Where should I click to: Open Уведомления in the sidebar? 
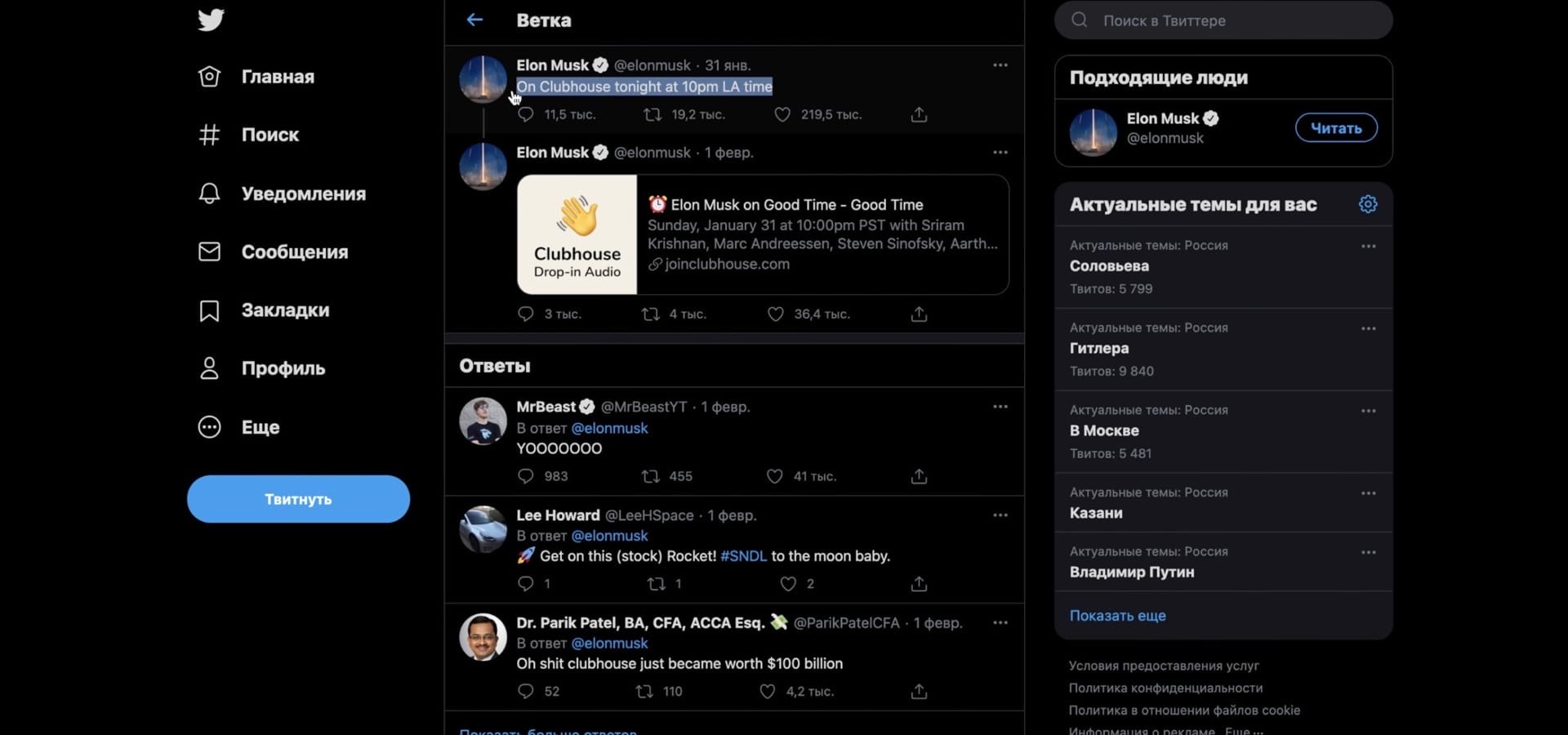tap(303, 194)
